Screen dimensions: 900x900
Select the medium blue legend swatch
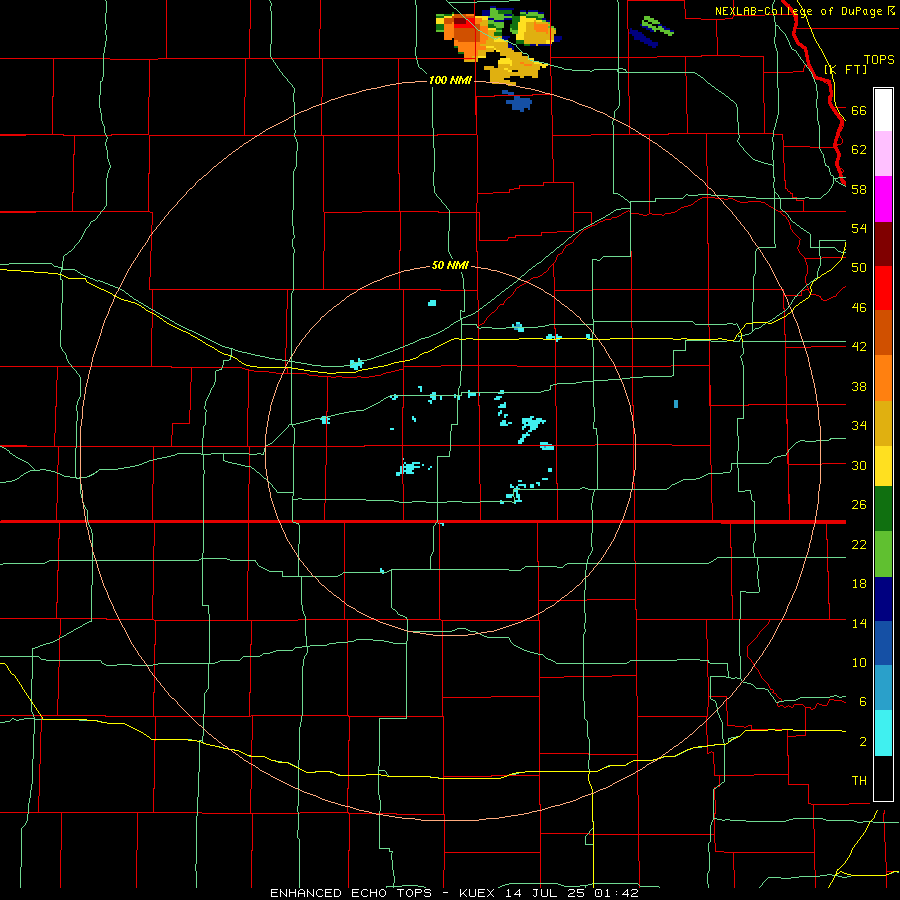tap(883, 643)
